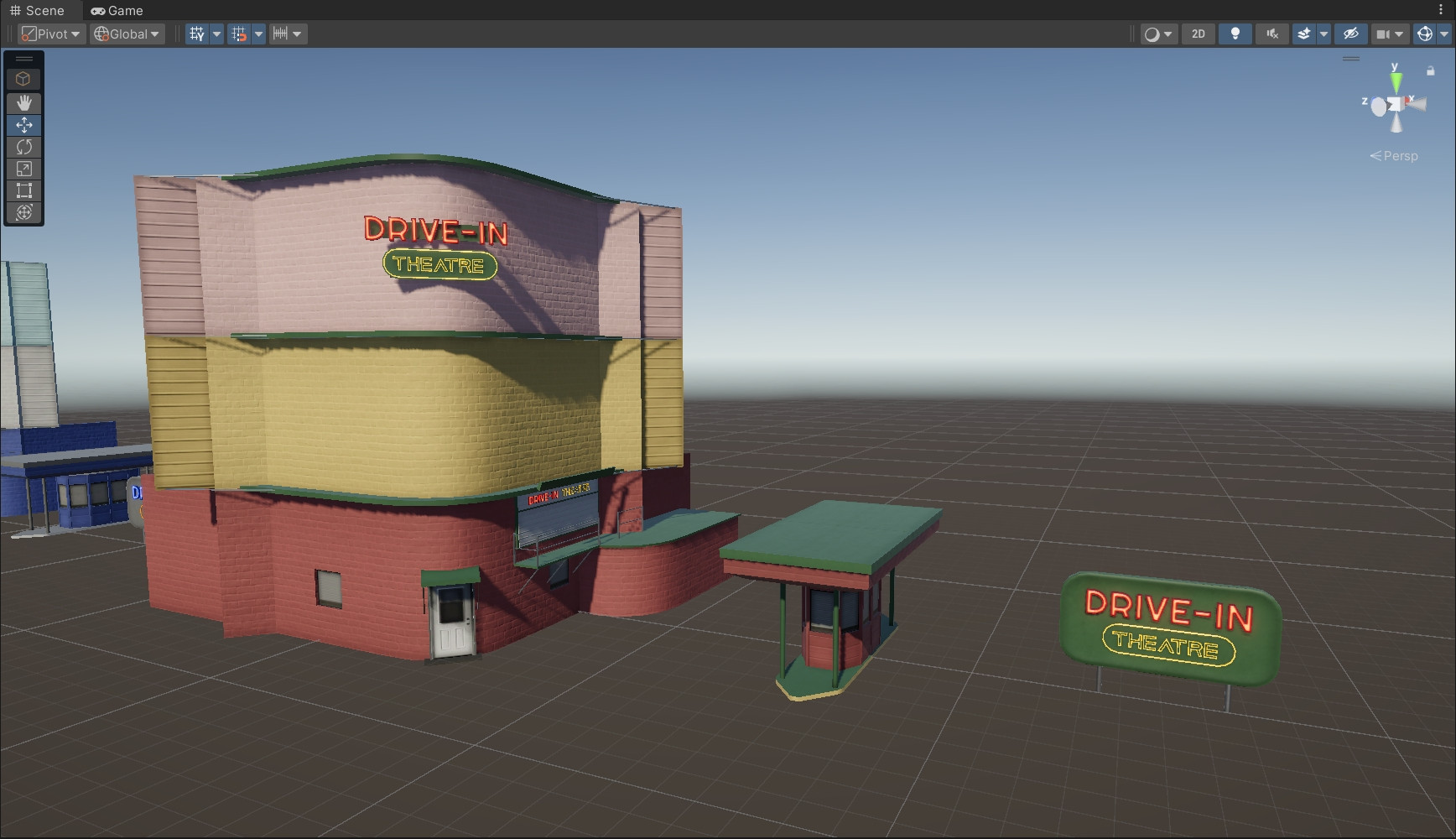Screen dimensions: 1456x839
Task: Toggle grid snapping magnet button
Action: click(x=239, y=34)
